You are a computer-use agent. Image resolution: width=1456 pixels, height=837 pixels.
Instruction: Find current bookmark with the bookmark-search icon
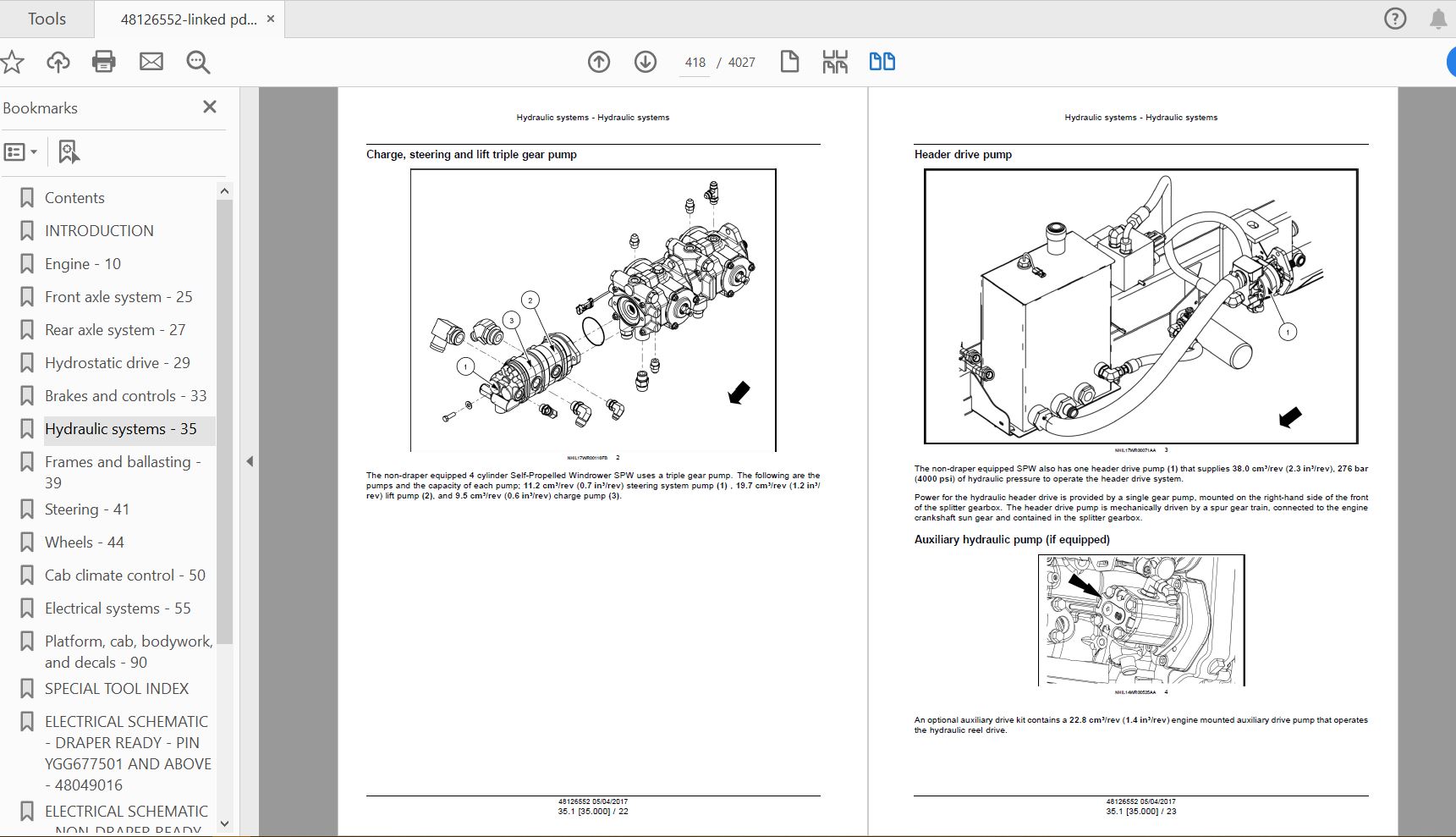68,152
